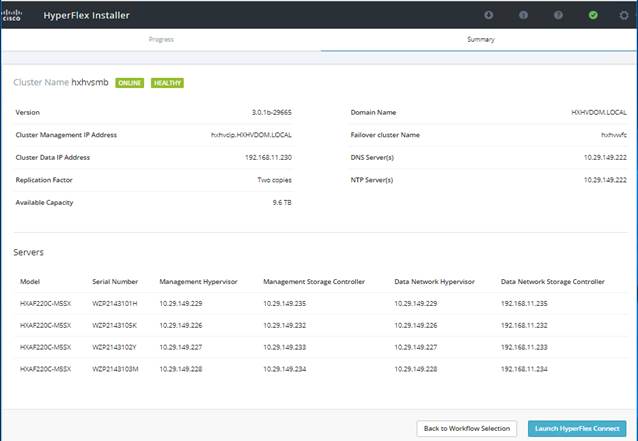
Task: Click the Management Hypervisor column header
Action: [x=198, y=282]
